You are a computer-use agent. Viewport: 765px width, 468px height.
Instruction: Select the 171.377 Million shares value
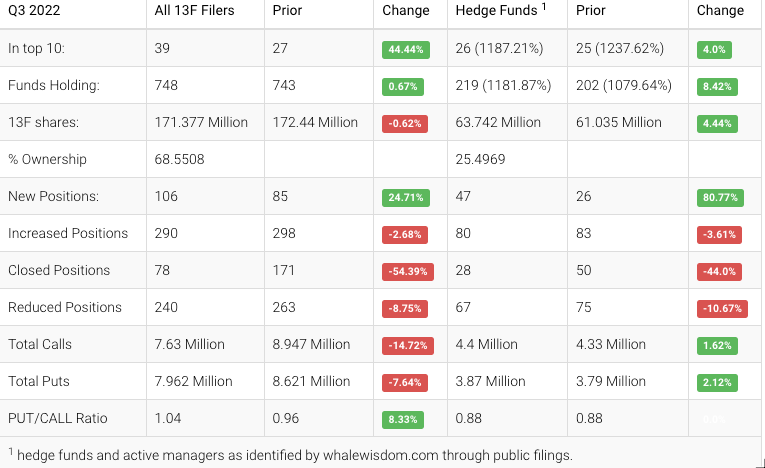201,122
